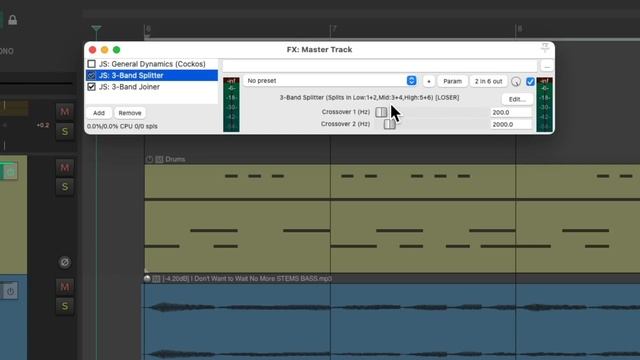Click the Drums item name label

point(175,159)
